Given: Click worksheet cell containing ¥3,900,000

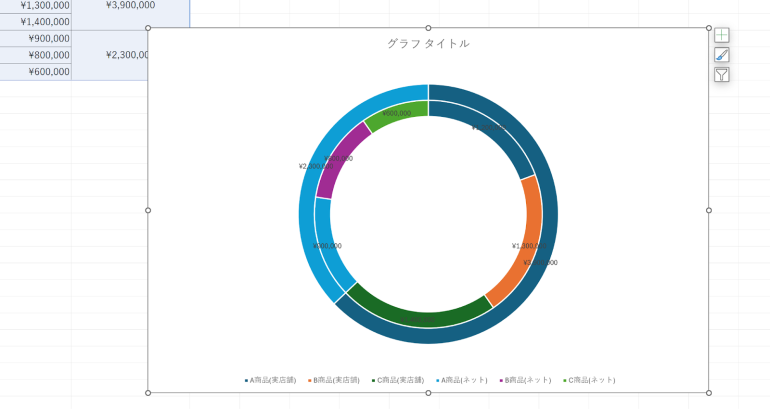Looking at the screenshot, I should (x=131, y=5).
